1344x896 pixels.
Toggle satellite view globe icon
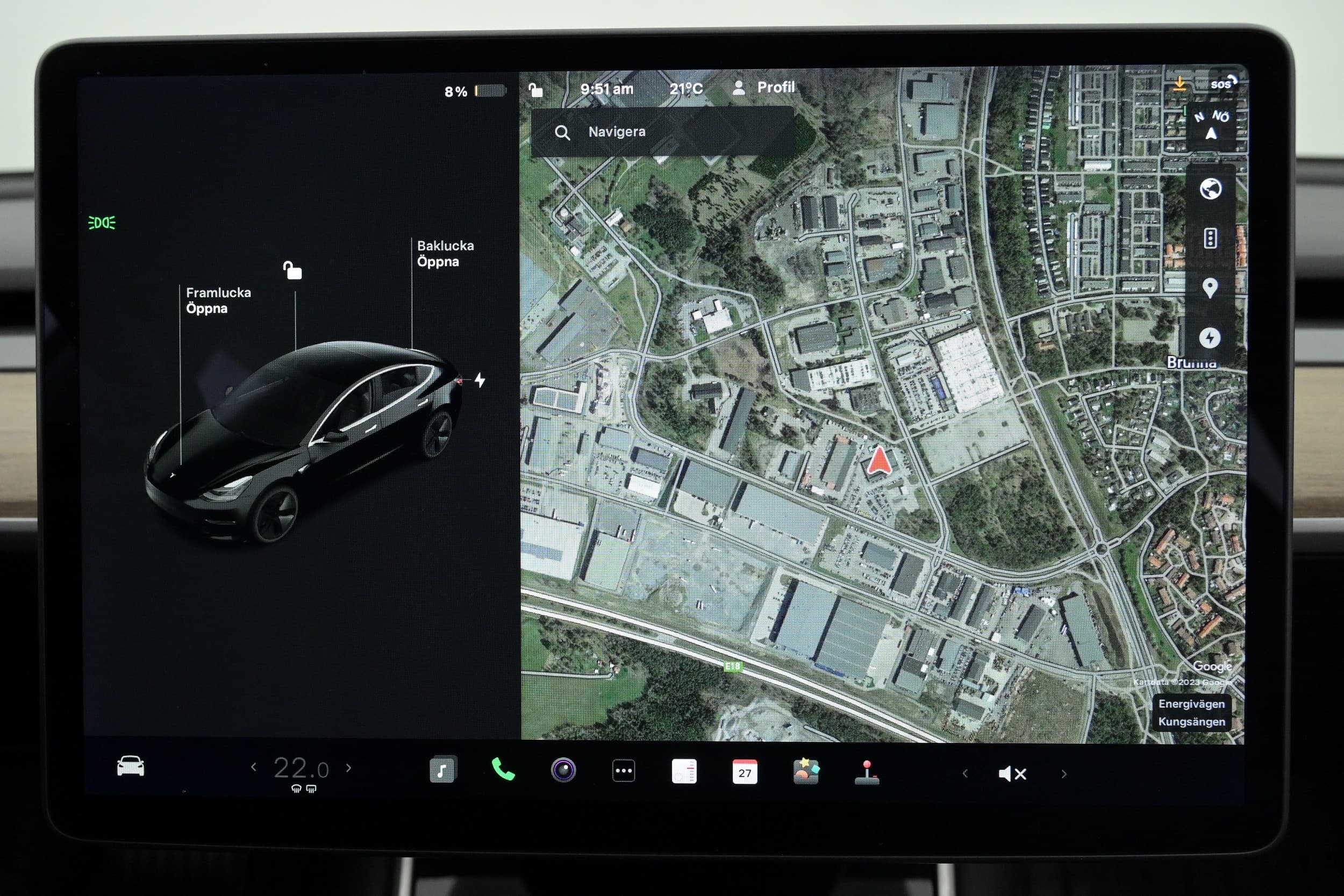(x=1210, y=189)
